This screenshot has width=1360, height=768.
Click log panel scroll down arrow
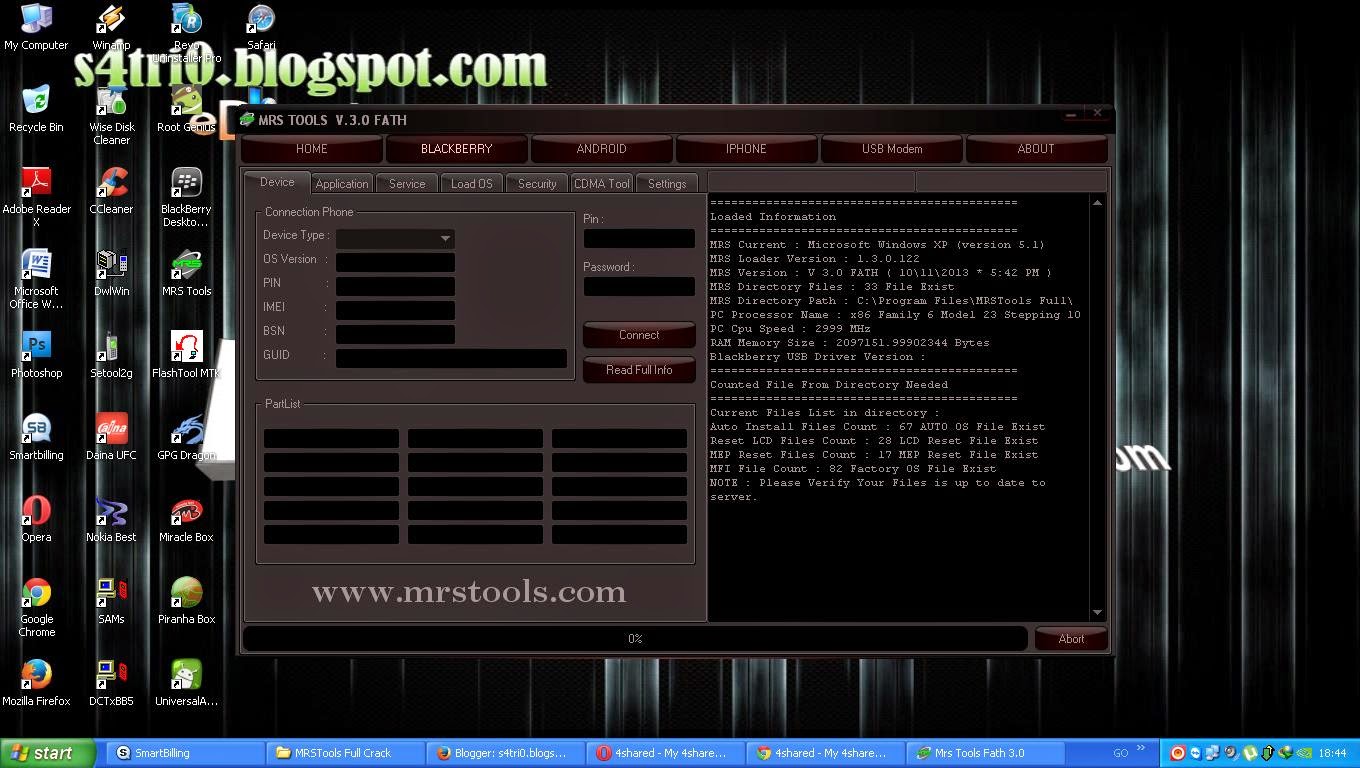[x=1097, y=613]
